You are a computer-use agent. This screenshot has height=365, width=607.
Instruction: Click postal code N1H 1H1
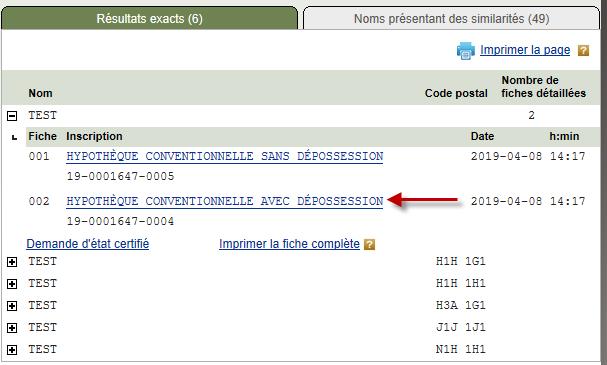(461, 350)
